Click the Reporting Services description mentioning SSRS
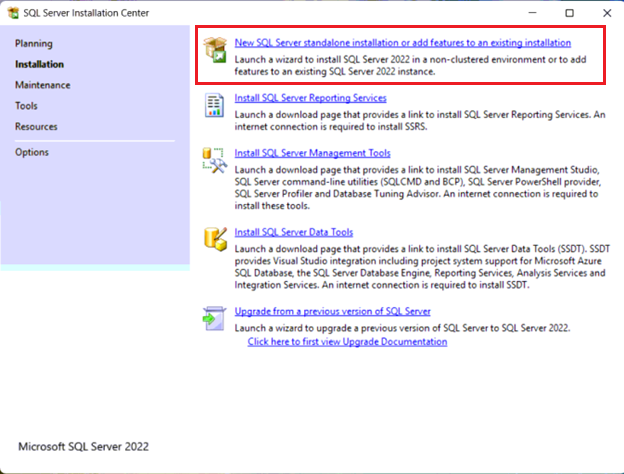The height and width of the screenshot is (474, 624). coord(420,121)
